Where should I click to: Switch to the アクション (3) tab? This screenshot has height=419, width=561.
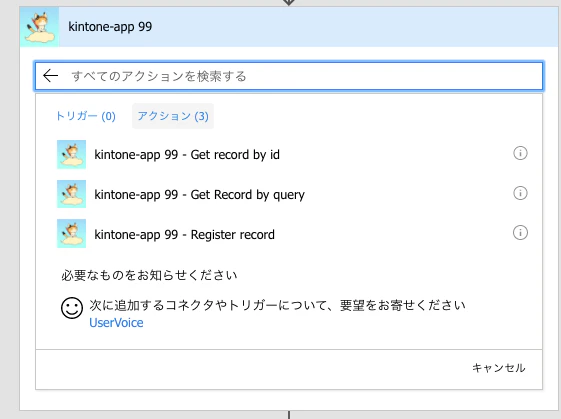point(173,116)
